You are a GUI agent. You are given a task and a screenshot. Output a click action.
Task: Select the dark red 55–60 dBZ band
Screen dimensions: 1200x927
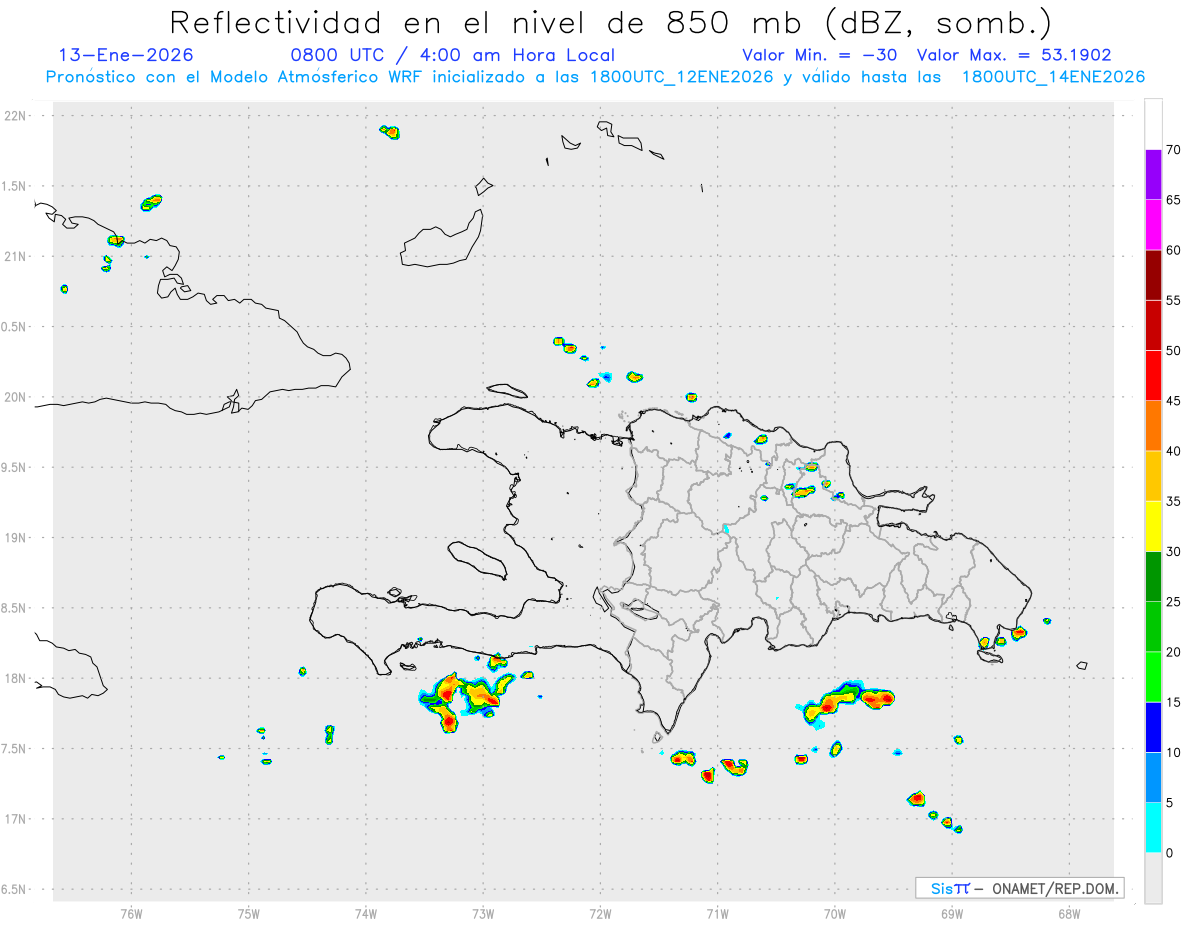1153,275
